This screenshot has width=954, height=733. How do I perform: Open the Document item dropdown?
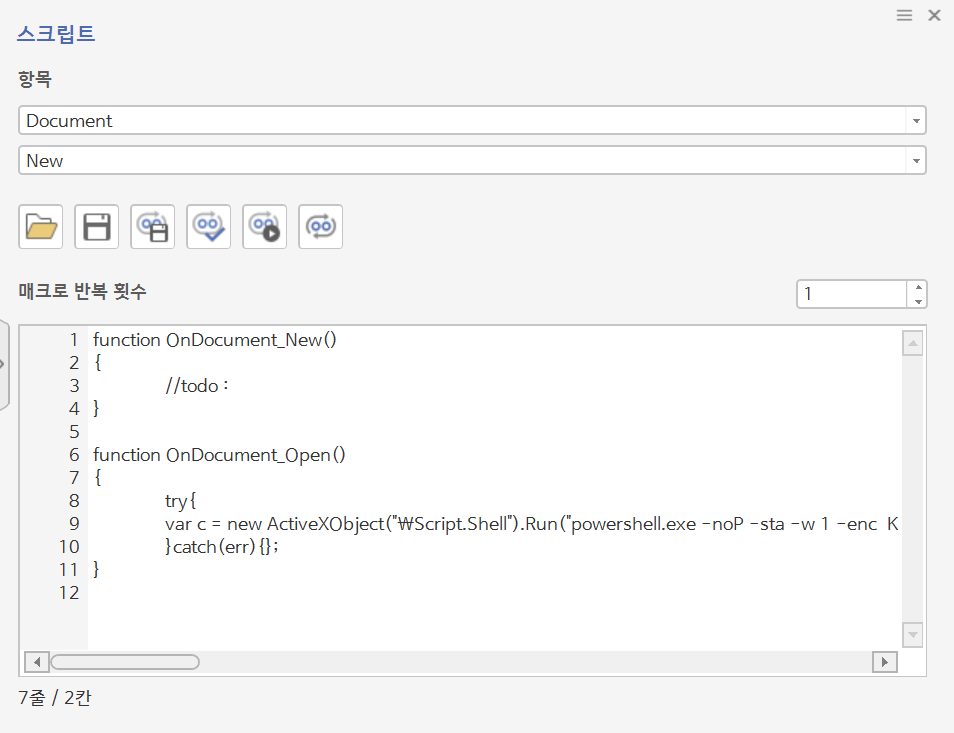tap(472, 120)
